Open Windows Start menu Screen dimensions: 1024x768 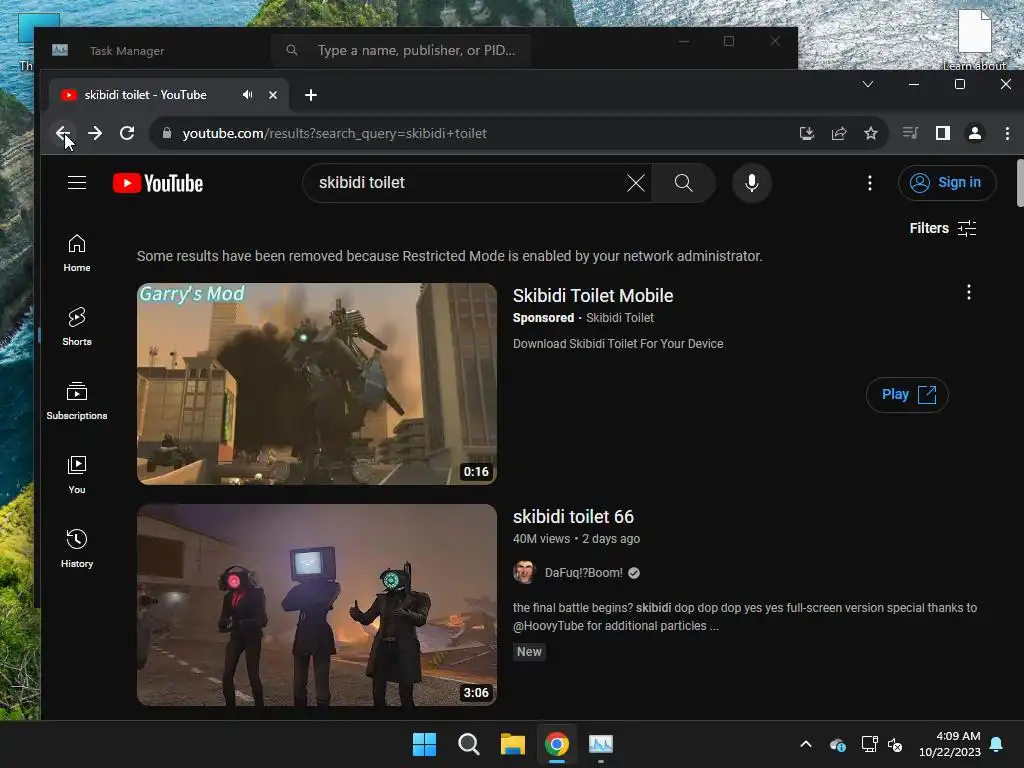(x=424, y=744)
